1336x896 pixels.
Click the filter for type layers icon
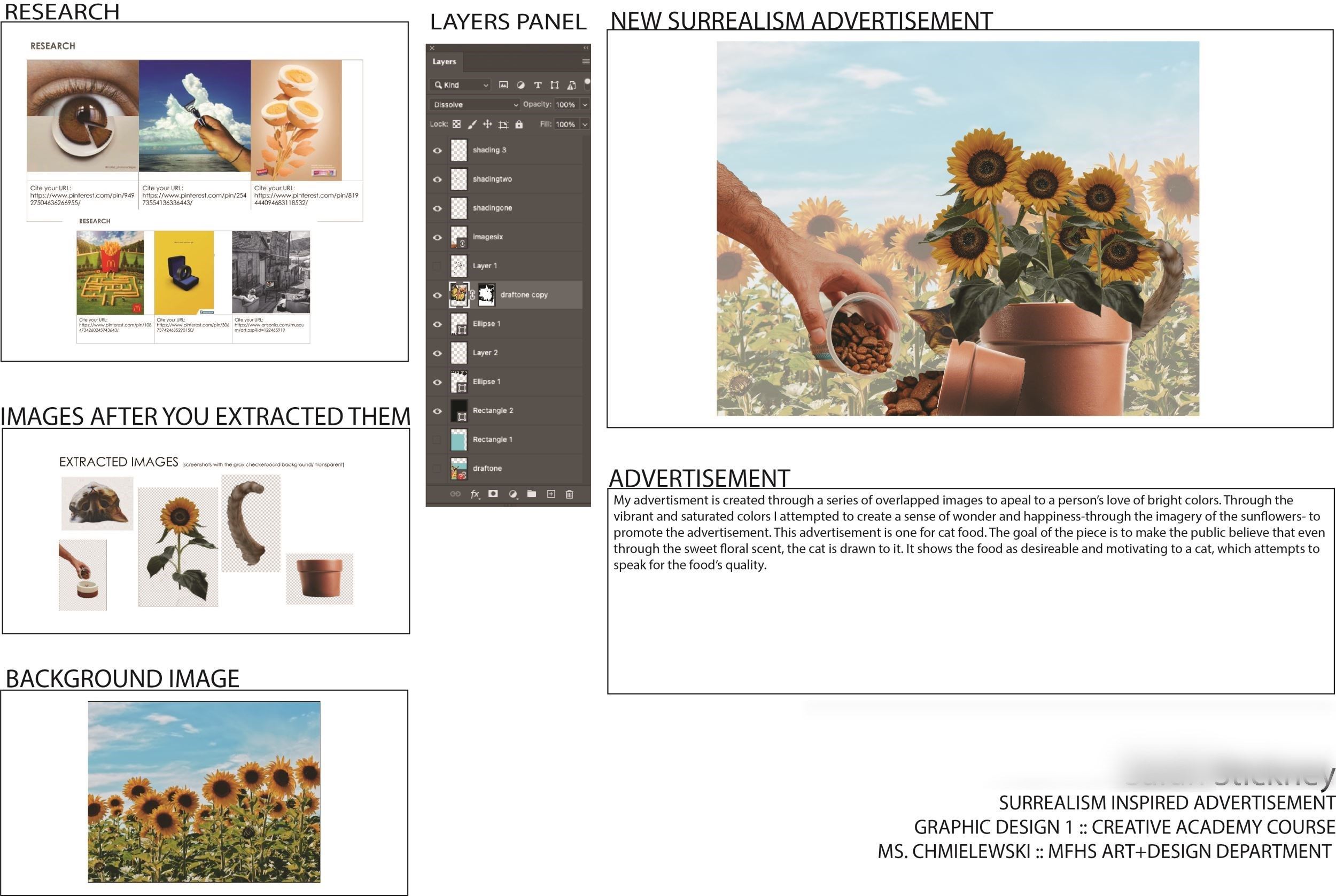[537, 85]
